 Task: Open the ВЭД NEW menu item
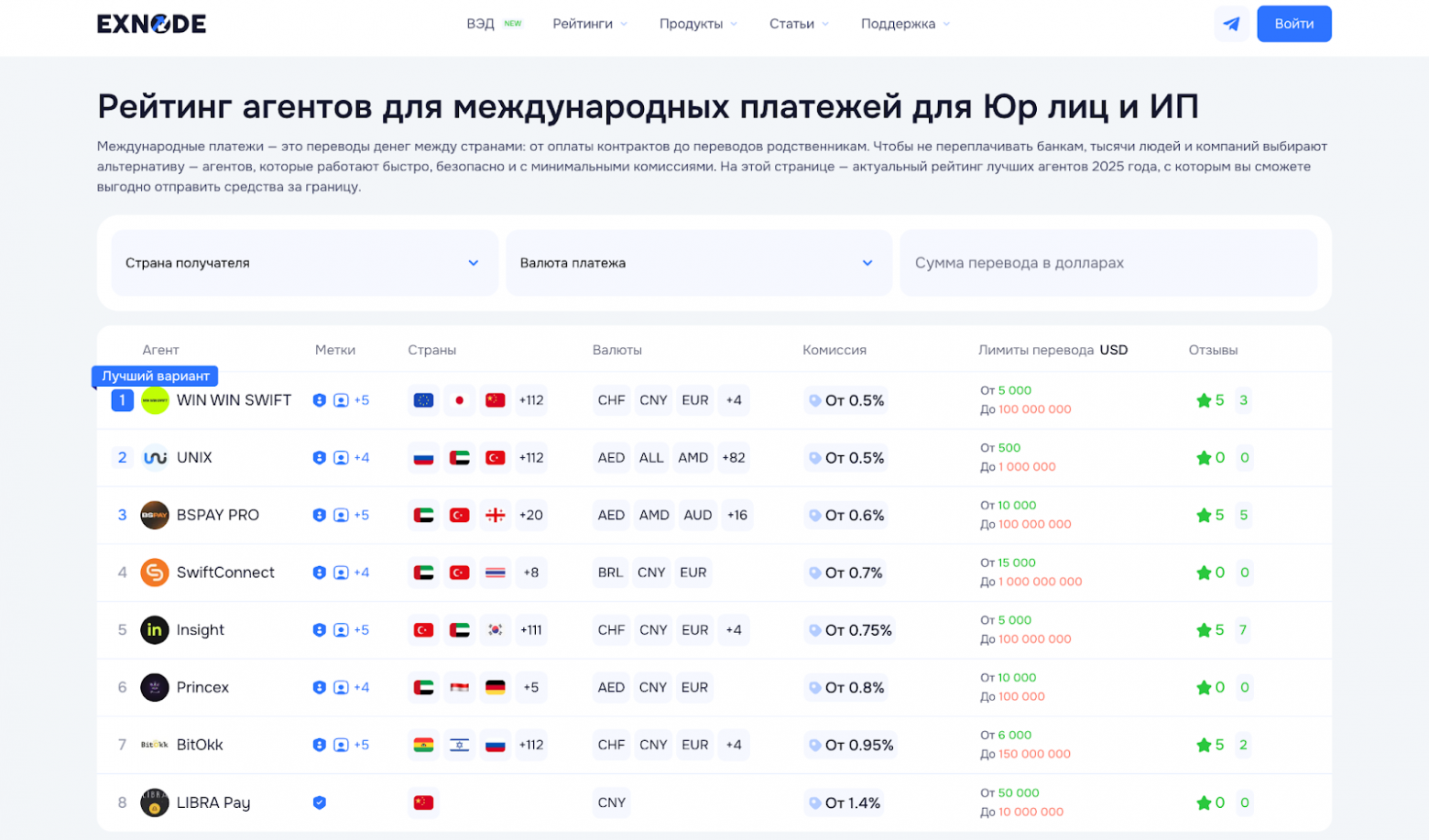point(494,24)
